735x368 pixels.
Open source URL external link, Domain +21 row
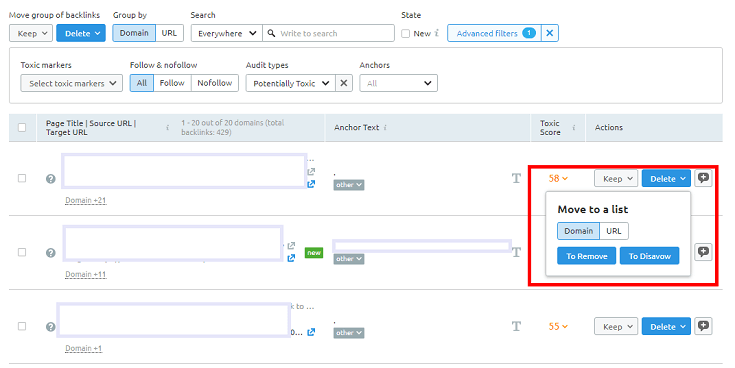coord(311,172)
